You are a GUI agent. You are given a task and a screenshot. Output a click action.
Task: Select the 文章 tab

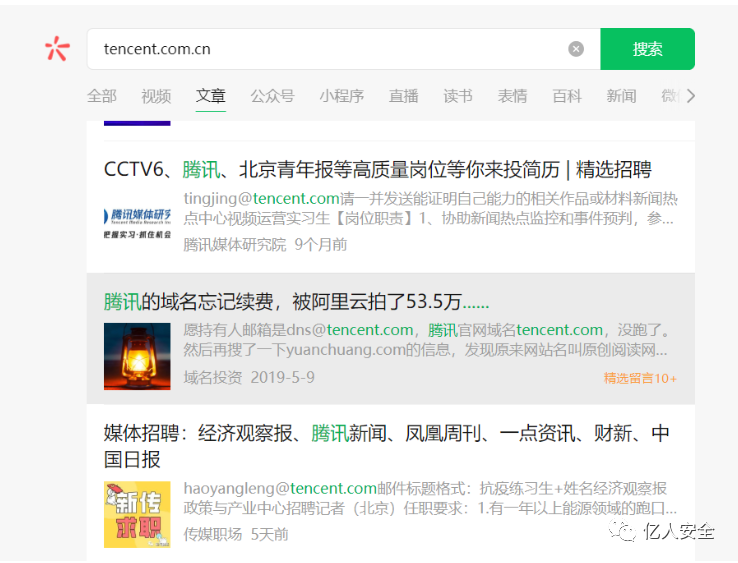click(x=211, y=96)
